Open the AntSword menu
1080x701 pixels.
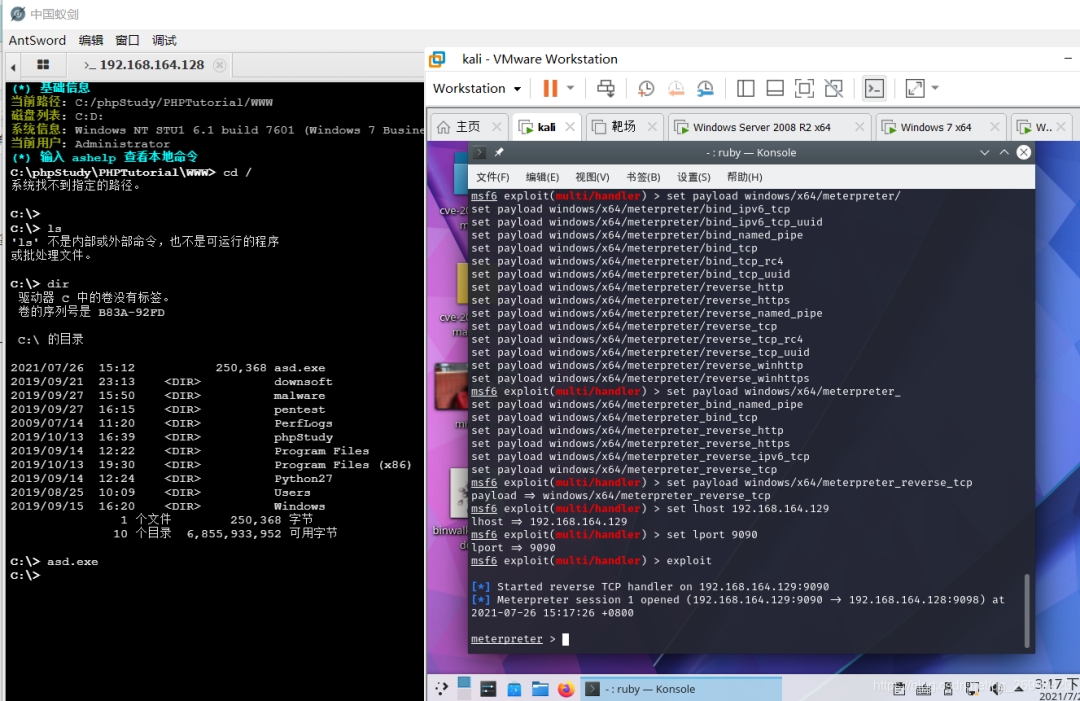[37, 41]
